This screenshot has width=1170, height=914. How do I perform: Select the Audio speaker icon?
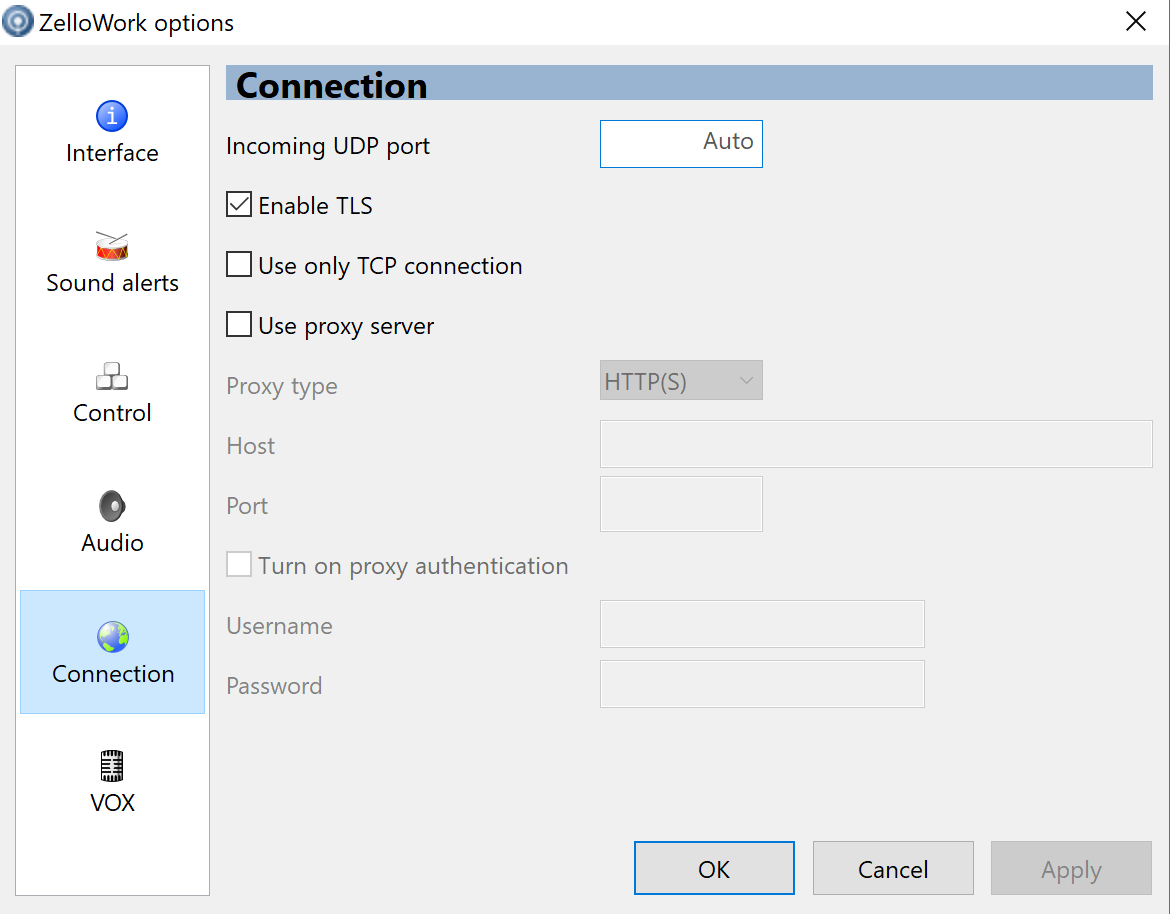click(x=112, y=506)
